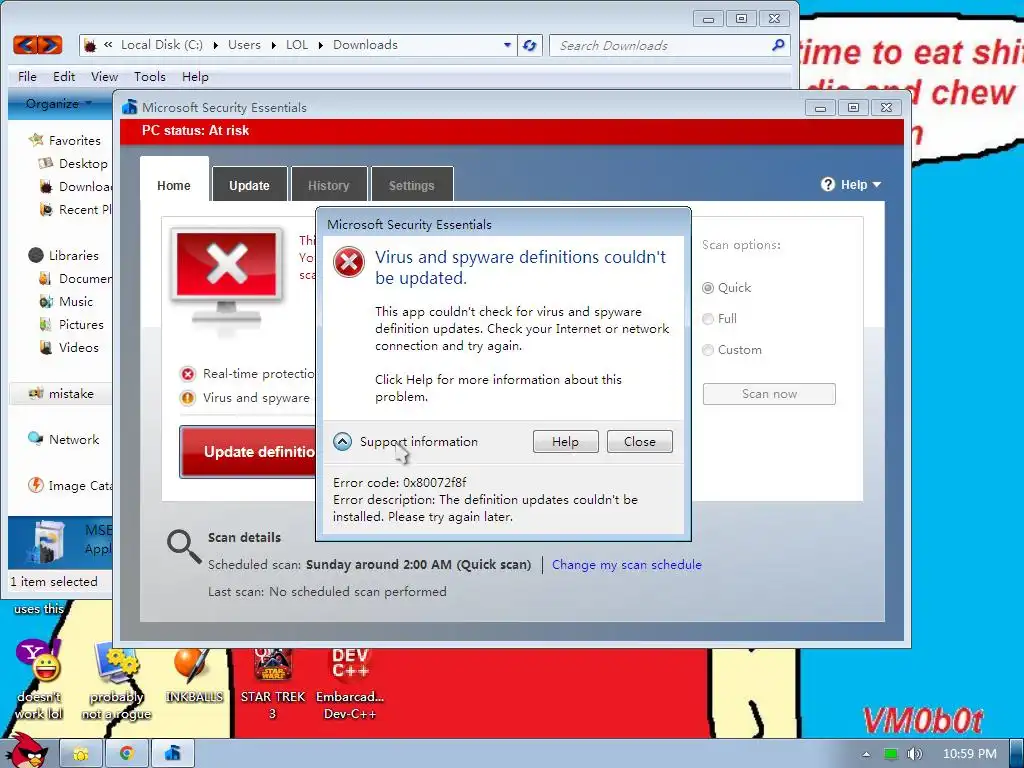Select Favorites in the Explorer sidebar
Screen dimensions: 1024x768
[74, 140]
